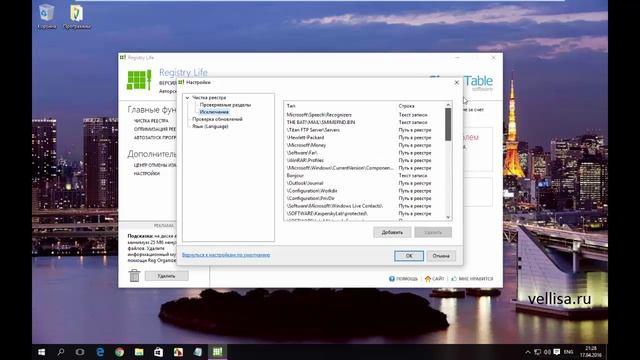Viewport: 640px width, 360px height.
Task: Open Task View on taskbar
Action: [x=80, y=352]
